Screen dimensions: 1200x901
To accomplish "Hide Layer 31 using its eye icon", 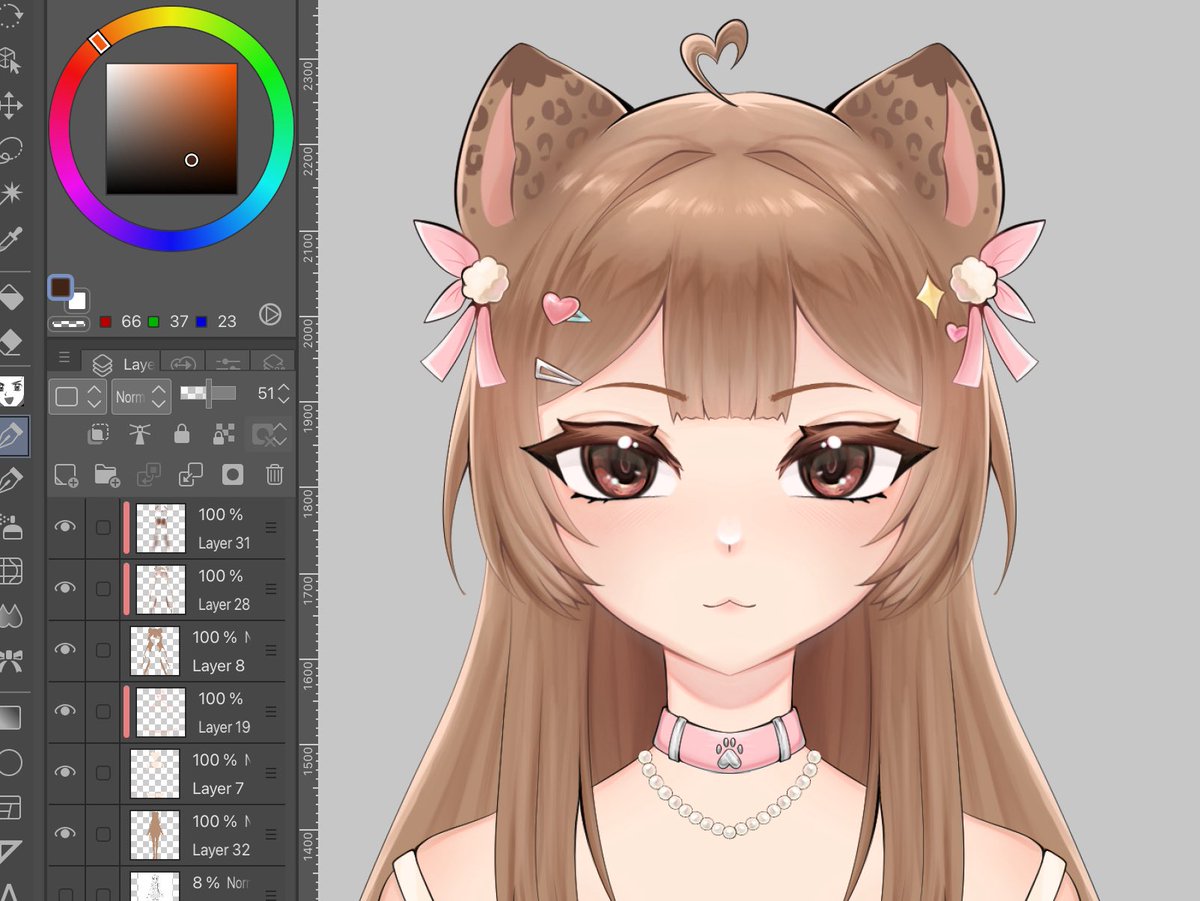I will [x=65, y=527].
